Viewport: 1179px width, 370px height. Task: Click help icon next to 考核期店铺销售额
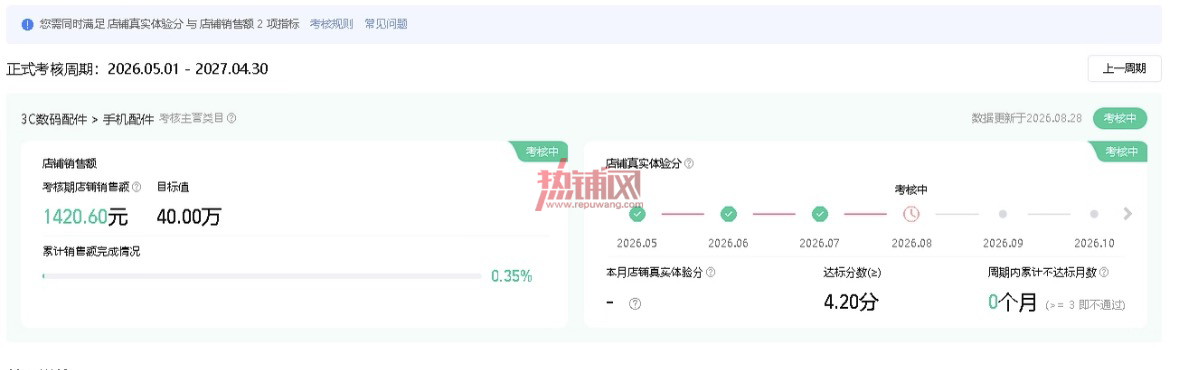[136, 187]
